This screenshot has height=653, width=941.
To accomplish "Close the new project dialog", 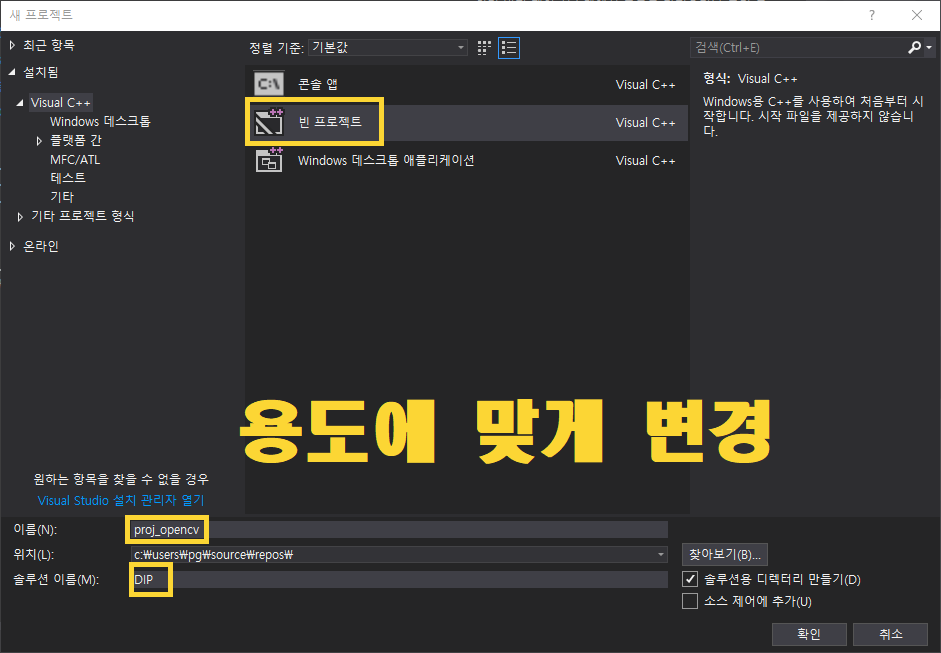I will [917, 15].
